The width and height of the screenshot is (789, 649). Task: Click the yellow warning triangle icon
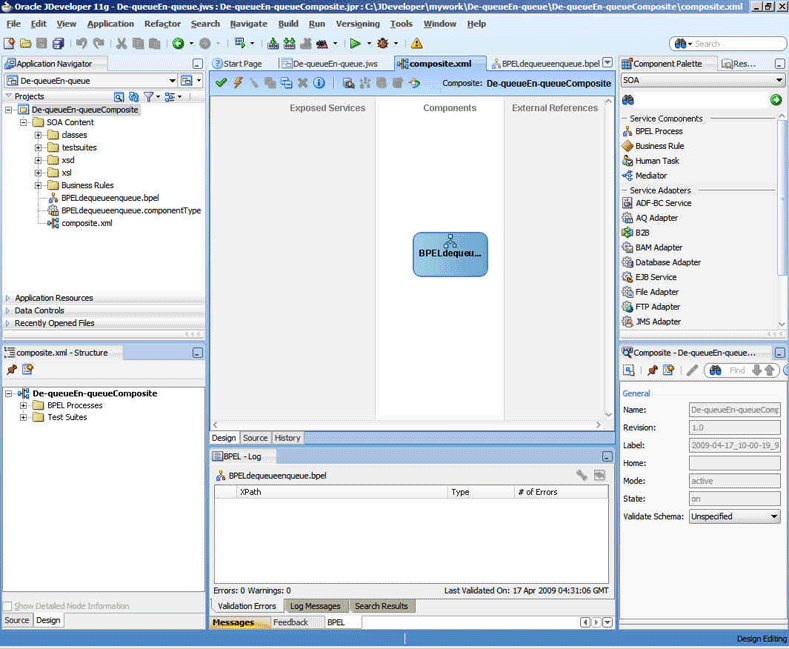point(417,44)
